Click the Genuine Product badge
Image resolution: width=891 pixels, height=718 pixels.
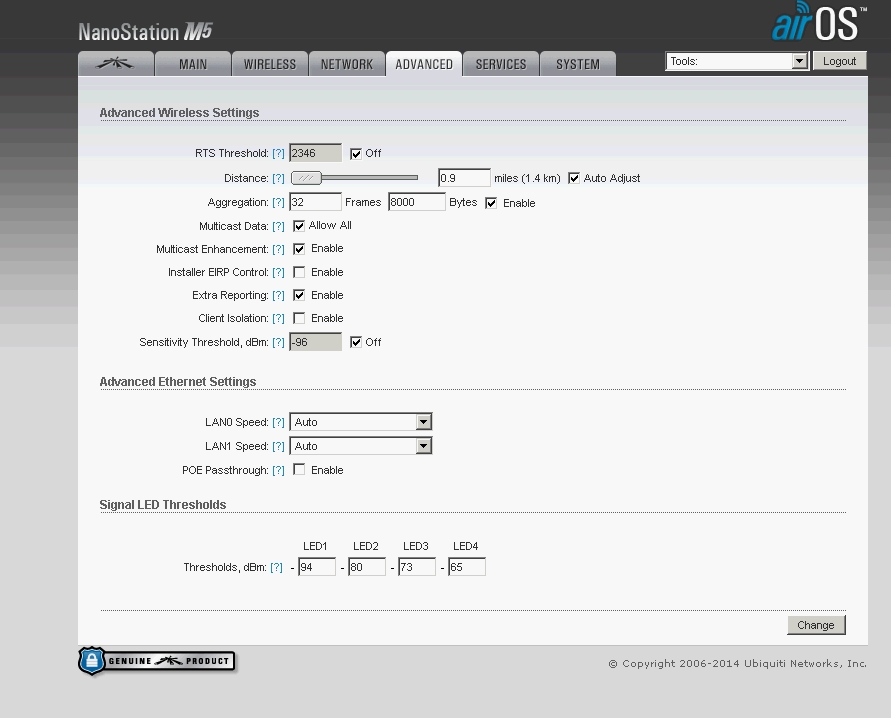pos(157,661)
